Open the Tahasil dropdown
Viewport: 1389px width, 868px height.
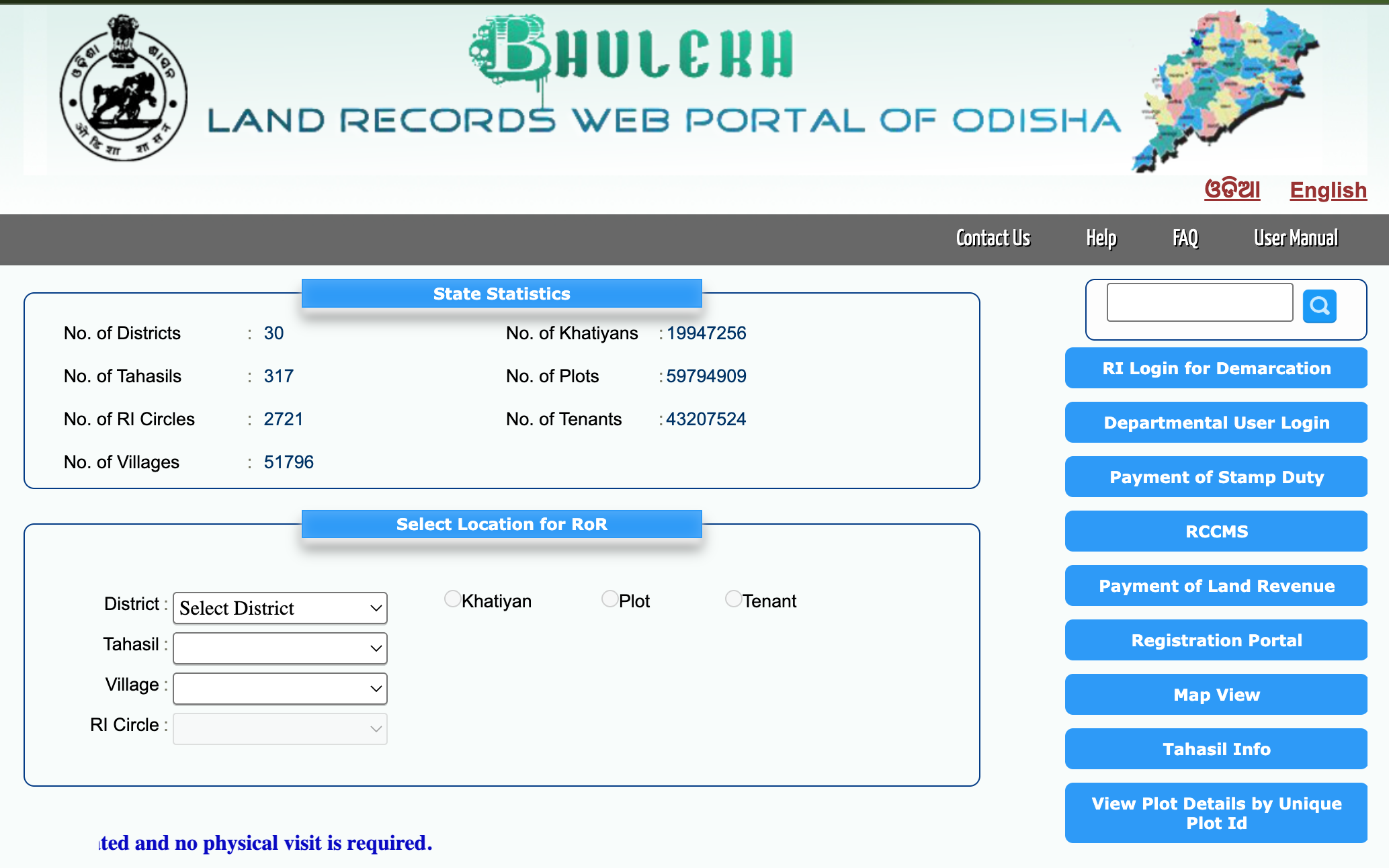point(280,648)
